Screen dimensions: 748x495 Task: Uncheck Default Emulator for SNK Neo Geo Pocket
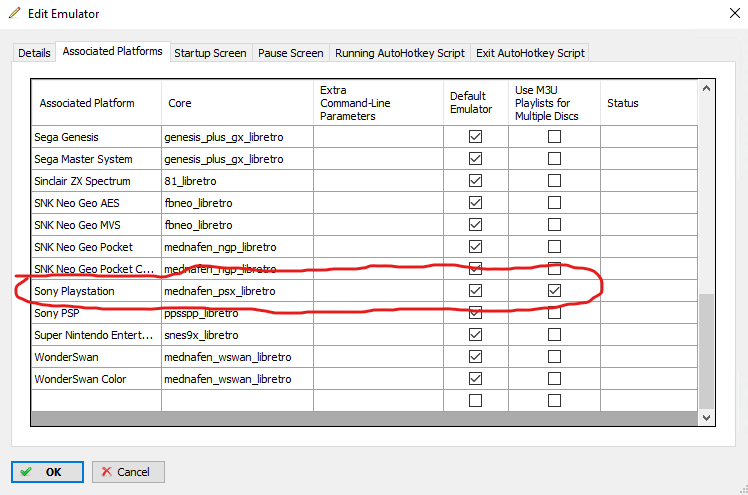[x=475, y=247]
